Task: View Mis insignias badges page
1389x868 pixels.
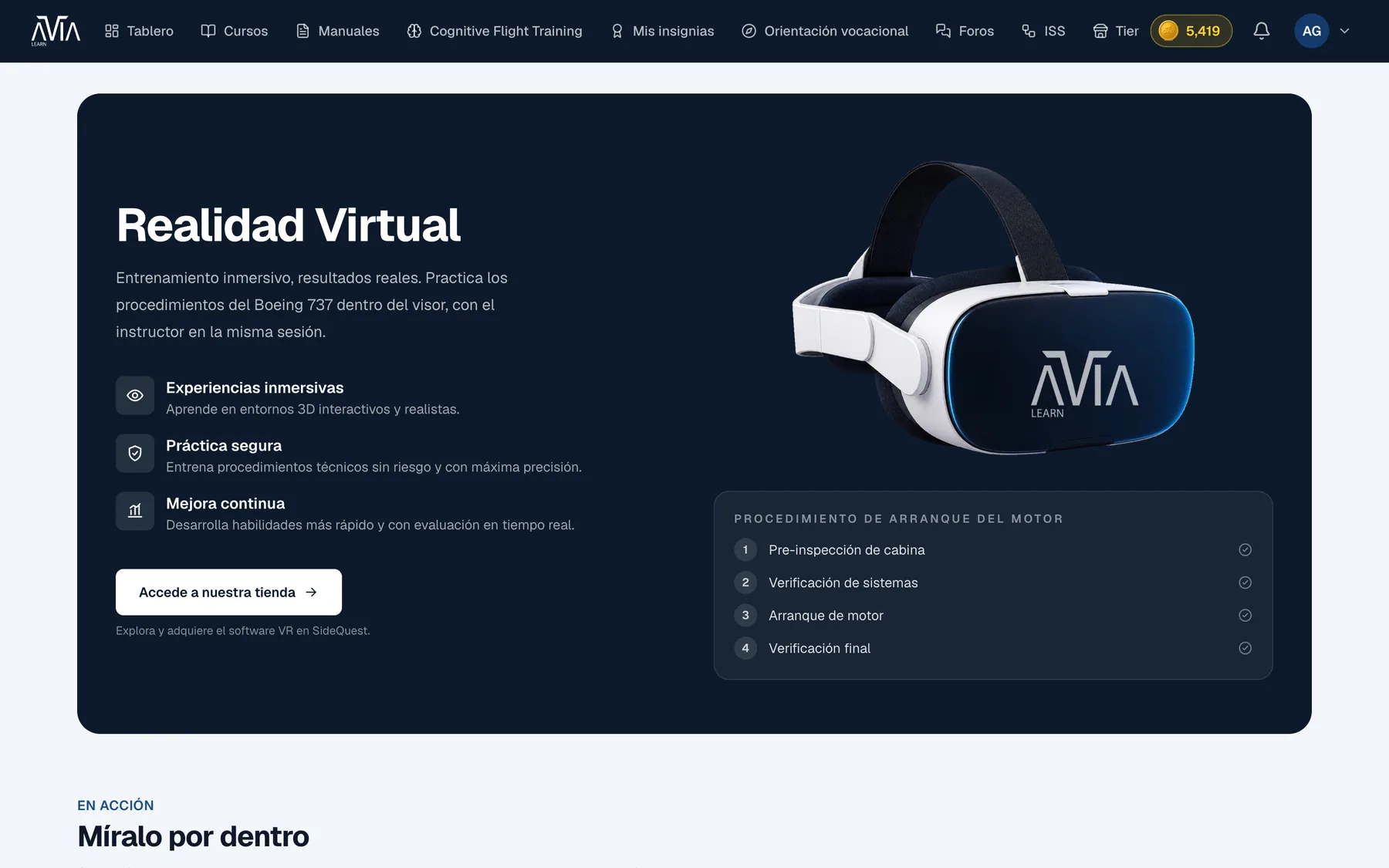Action: click(x=662, y=31)
